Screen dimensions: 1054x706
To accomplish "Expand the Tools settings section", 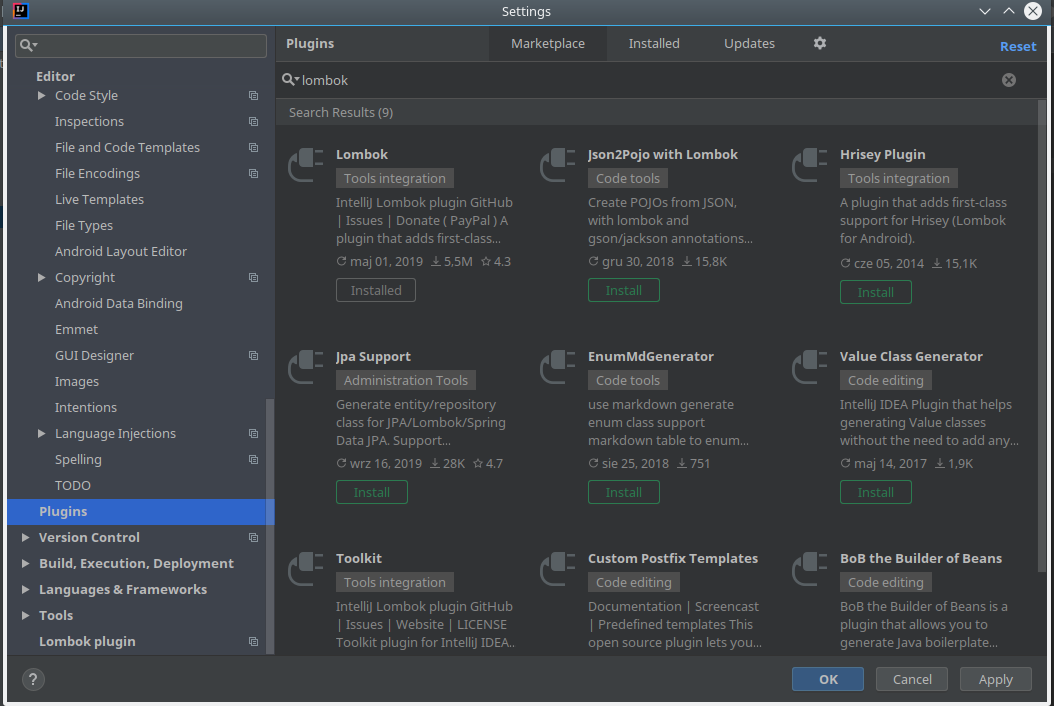I will [x=26, y=615].
